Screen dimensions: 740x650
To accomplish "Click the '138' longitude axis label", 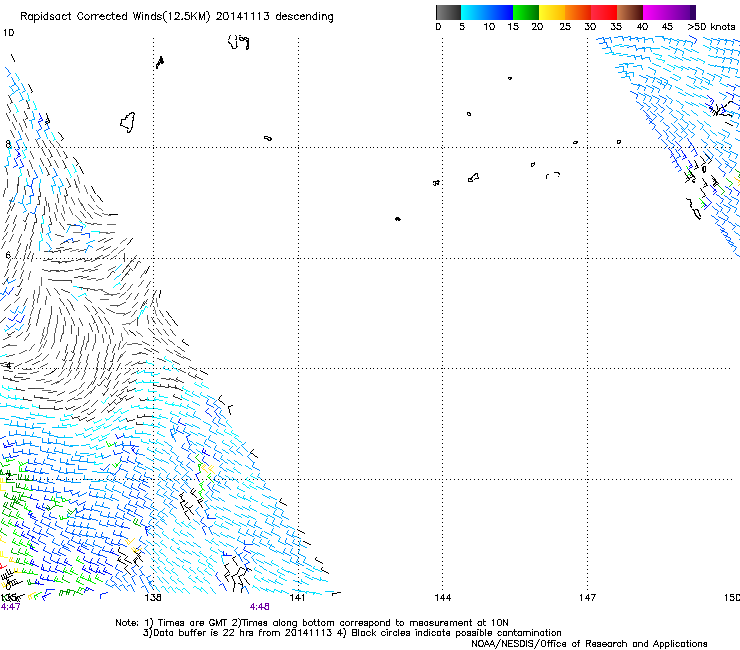I will [153, 598].
